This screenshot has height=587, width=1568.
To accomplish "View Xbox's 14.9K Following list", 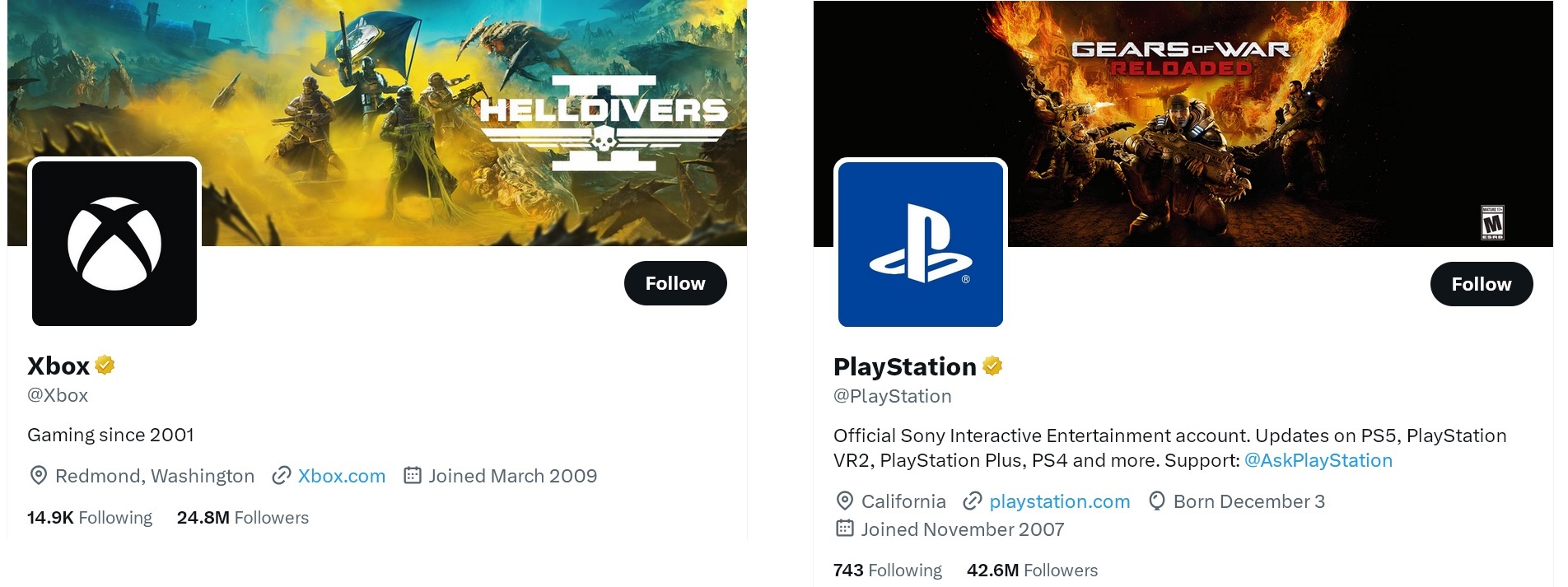I will [x=90, y=518].
